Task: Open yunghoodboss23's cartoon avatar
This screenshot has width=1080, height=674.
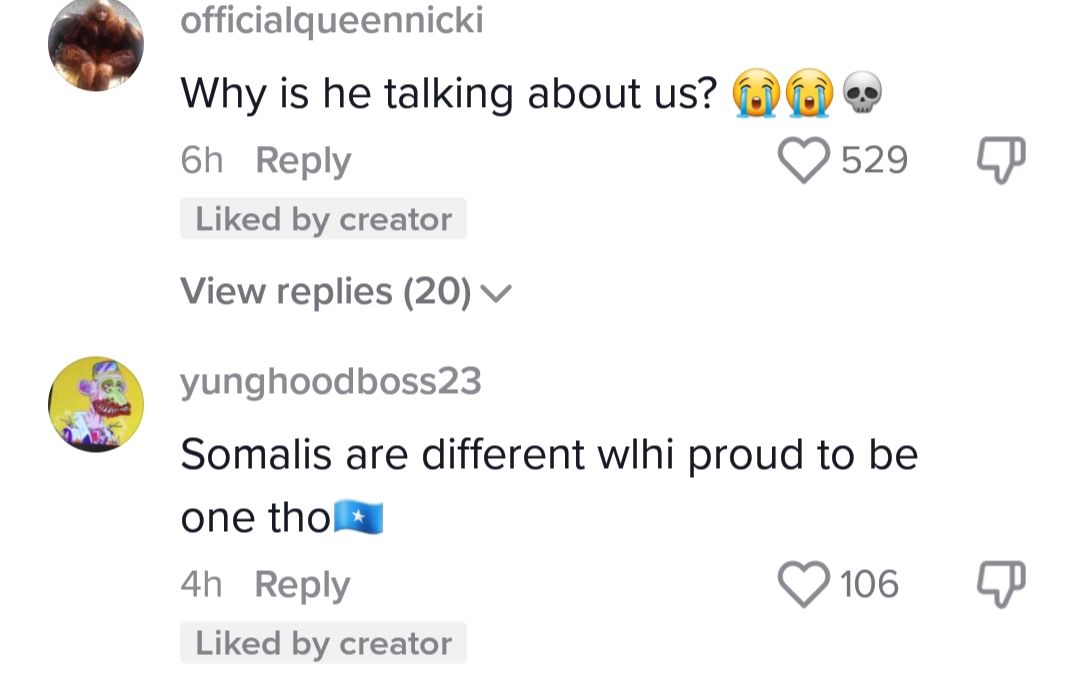Action: [96, 404]
